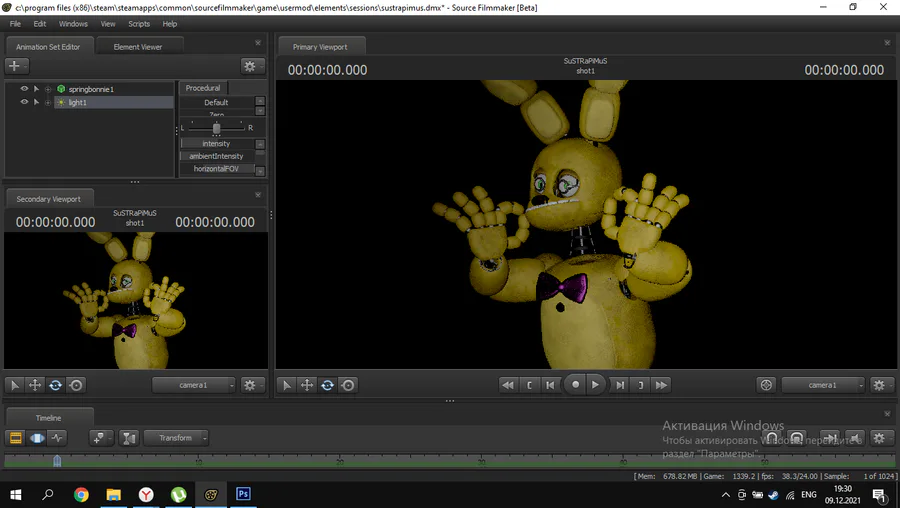
Task: Open the gear settings in Animation Set Editor
Action: click(x=250, y=65)
